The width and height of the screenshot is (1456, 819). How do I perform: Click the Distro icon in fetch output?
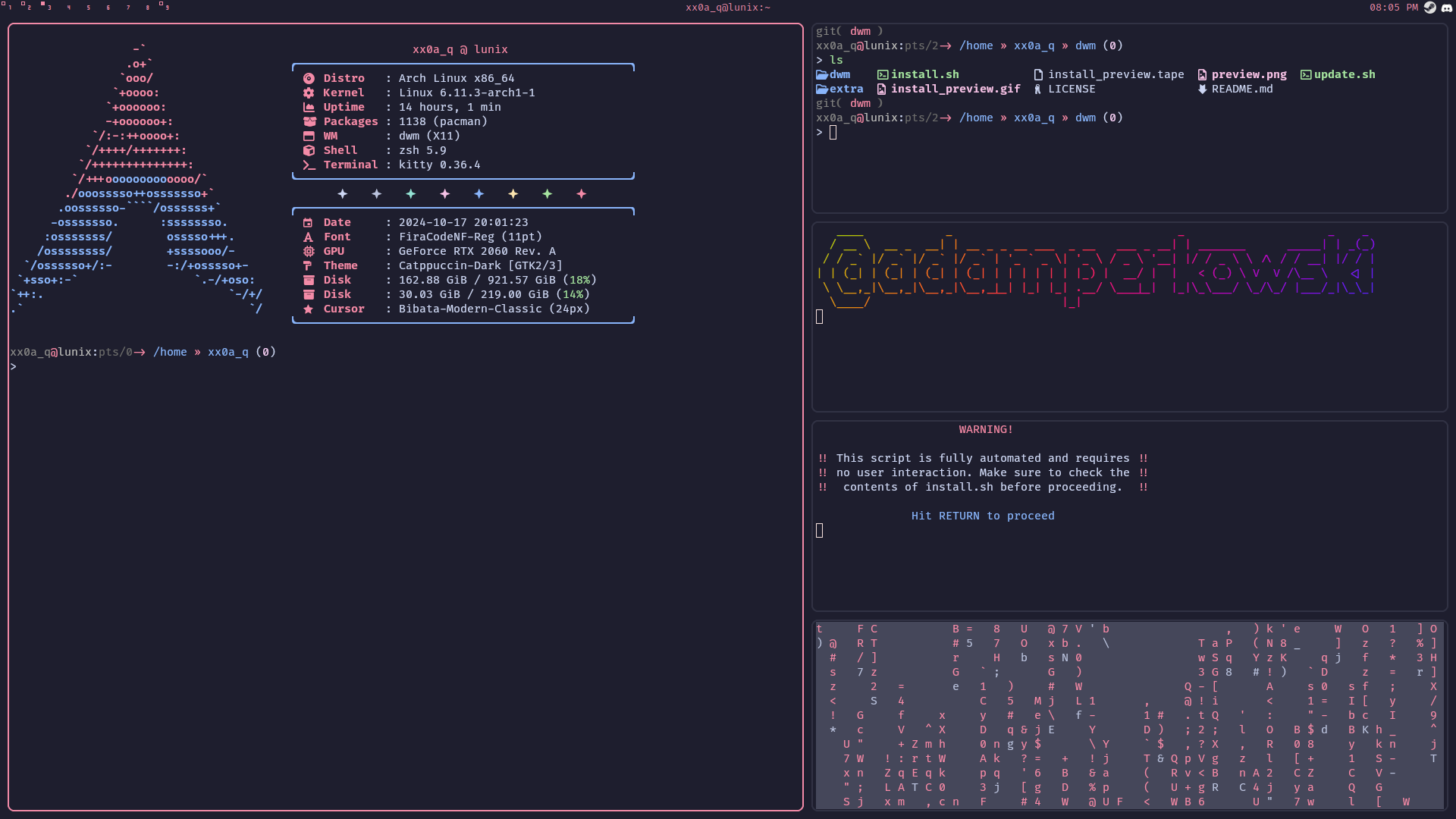click(309, 78)
